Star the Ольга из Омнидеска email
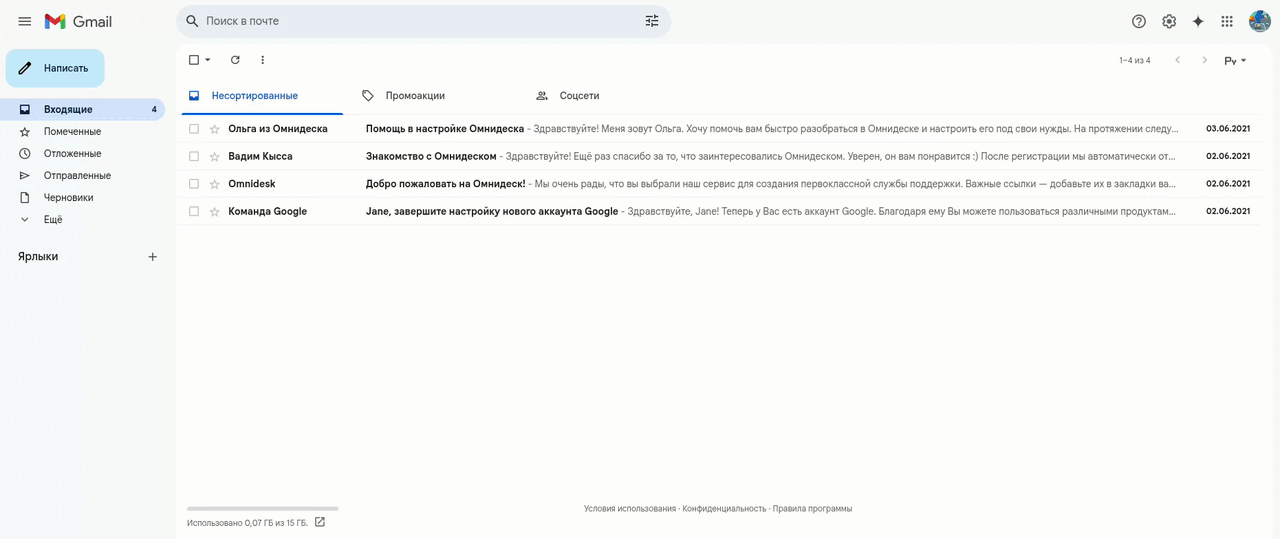The height and width of the screenshot is (539, 1280). click(214, 129)
